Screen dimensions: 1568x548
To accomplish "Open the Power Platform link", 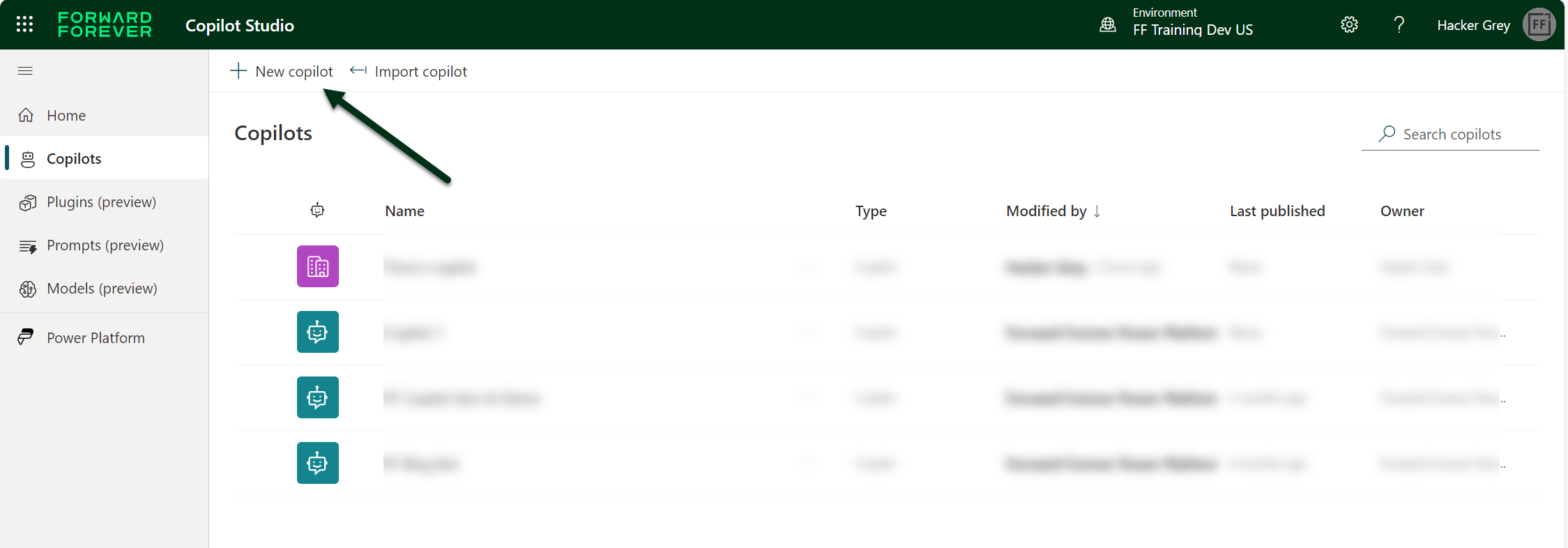I will click(96, 338).
